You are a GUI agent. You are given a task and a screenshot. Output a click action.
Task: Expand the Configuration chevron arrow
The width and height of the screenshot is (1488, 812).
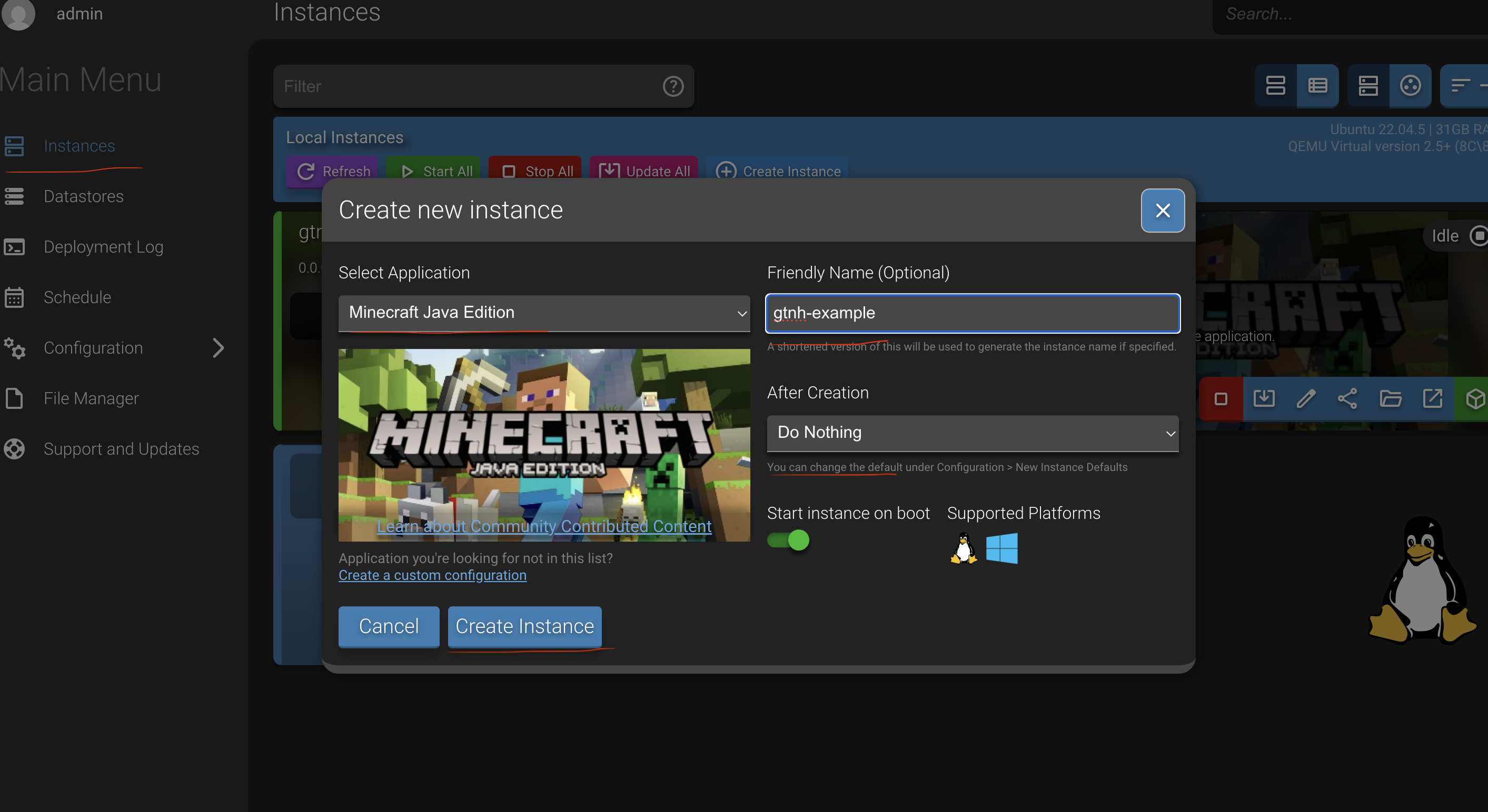coord(219,348)
